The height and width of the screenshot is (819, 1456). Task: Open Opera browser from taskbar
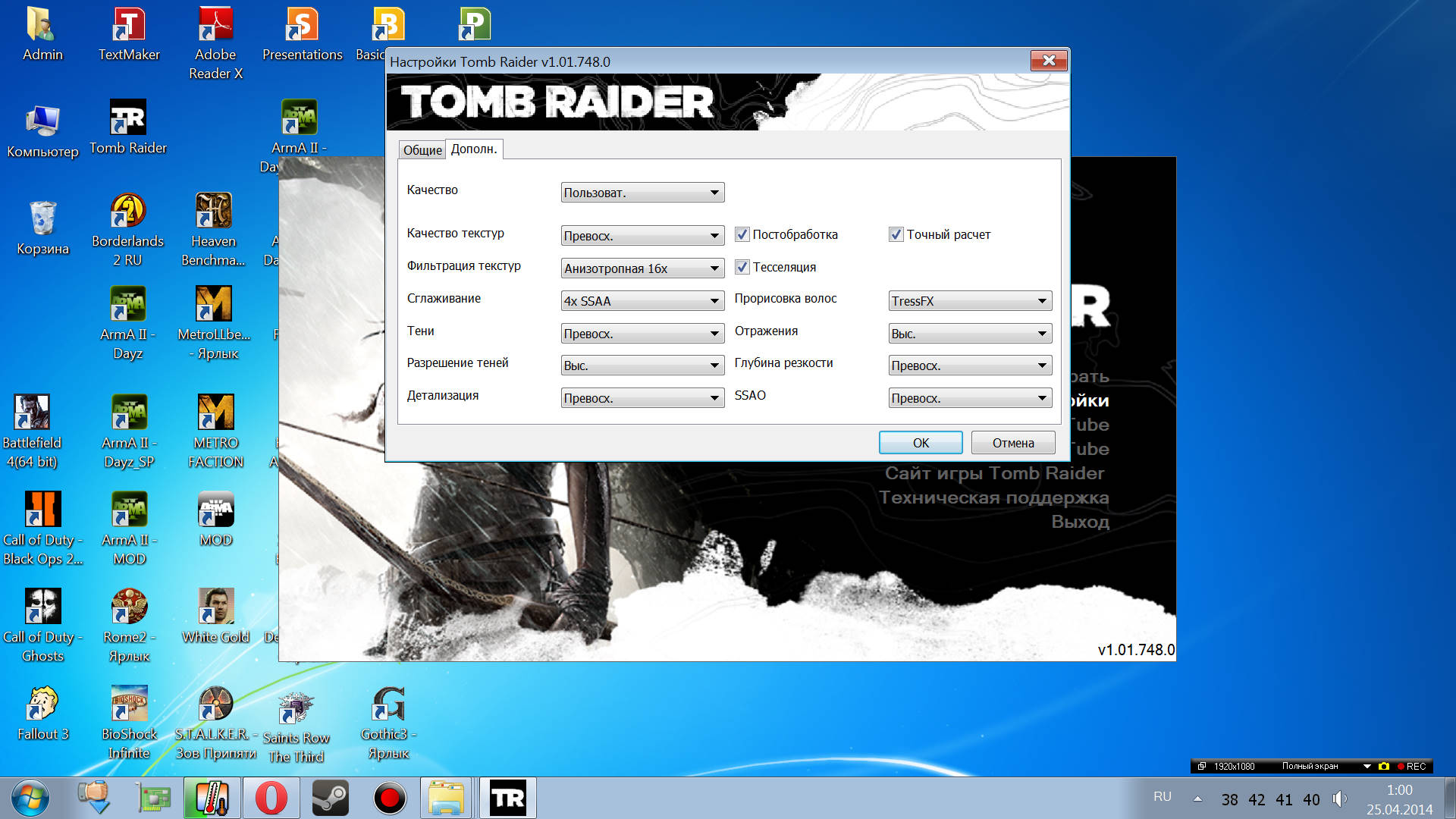(x=271, y=798)
